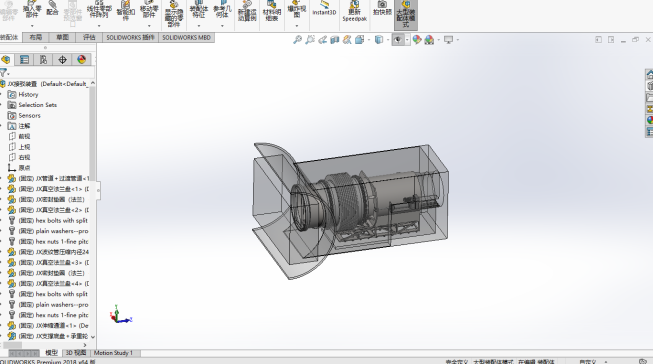Toggle Hide/Show Items eye icon

pos(398,40)
